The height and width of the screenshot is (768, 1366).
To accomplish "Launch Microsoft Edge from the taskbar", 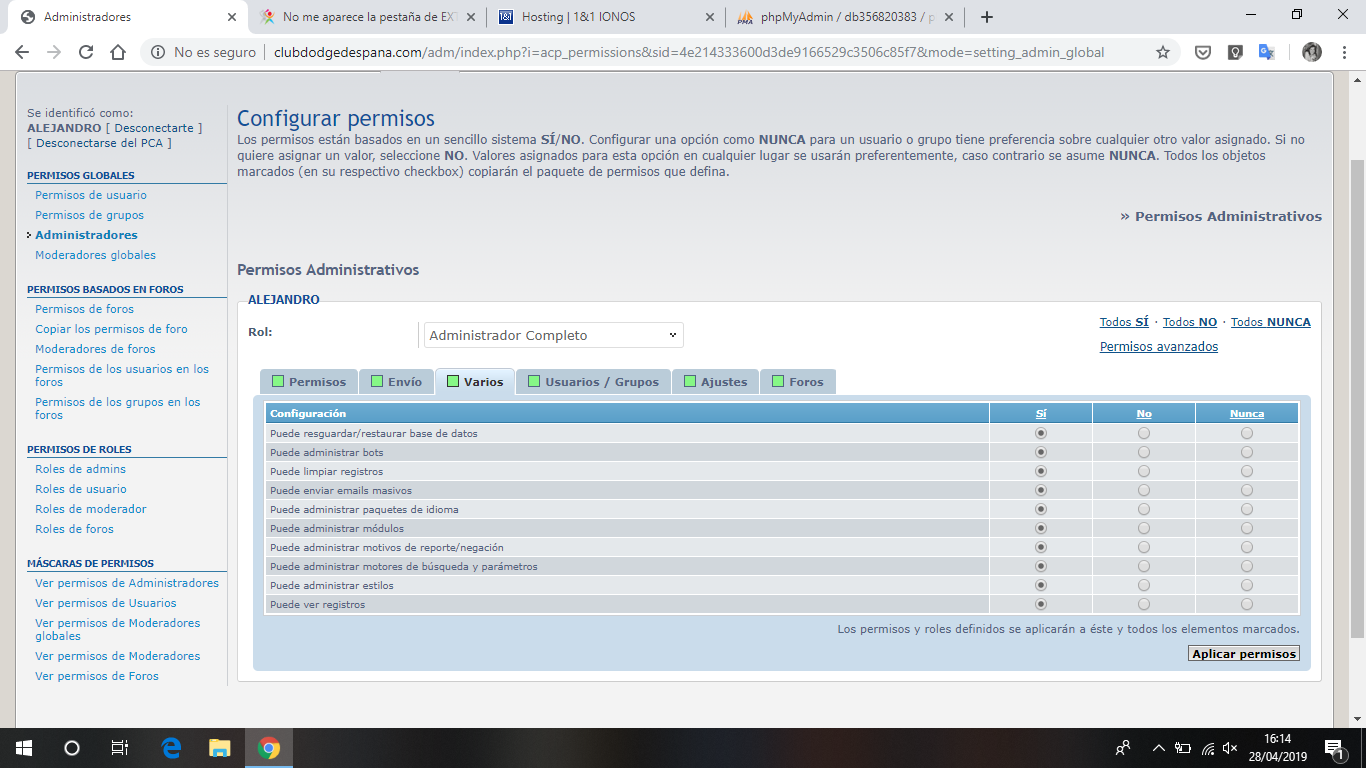I will 171,748.
